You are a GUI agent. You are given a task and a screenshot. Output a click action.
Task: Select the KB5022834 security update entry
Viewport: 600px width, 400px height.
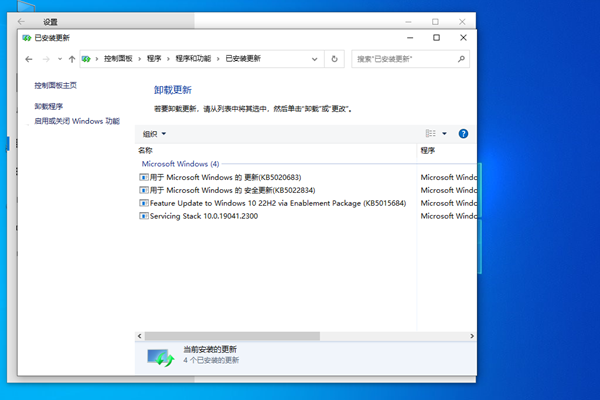tap(225, 189)
